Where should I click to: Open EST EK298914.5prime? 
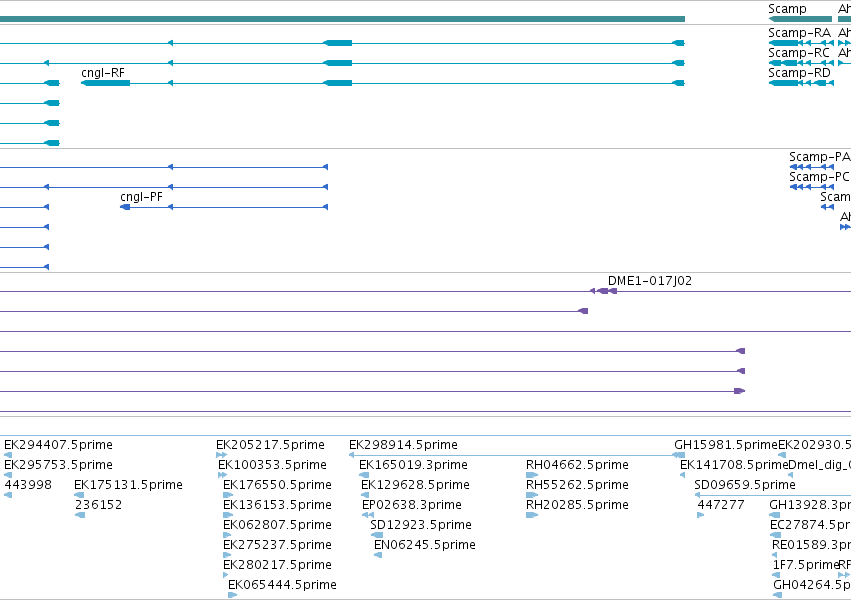403,445
